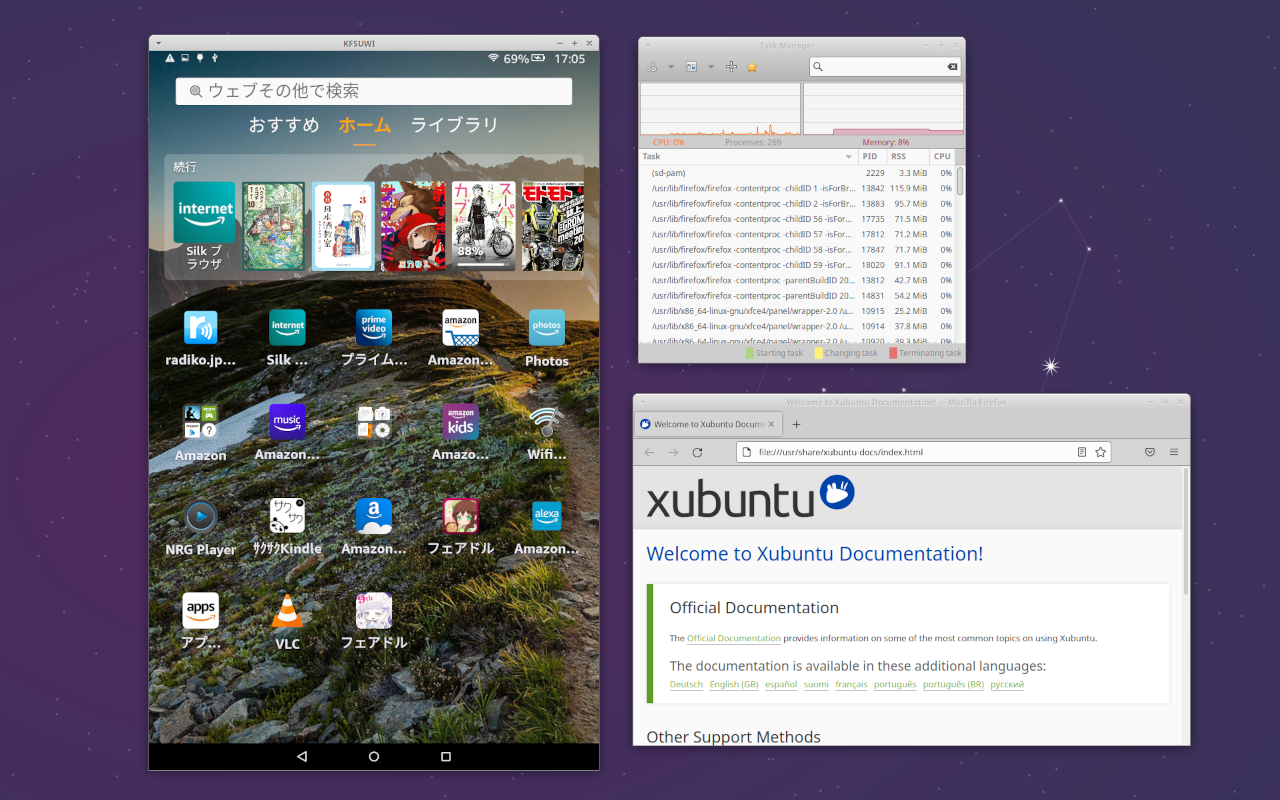1280x800 pixels.
Task: Launch Prime Video app
Action: 374,327
